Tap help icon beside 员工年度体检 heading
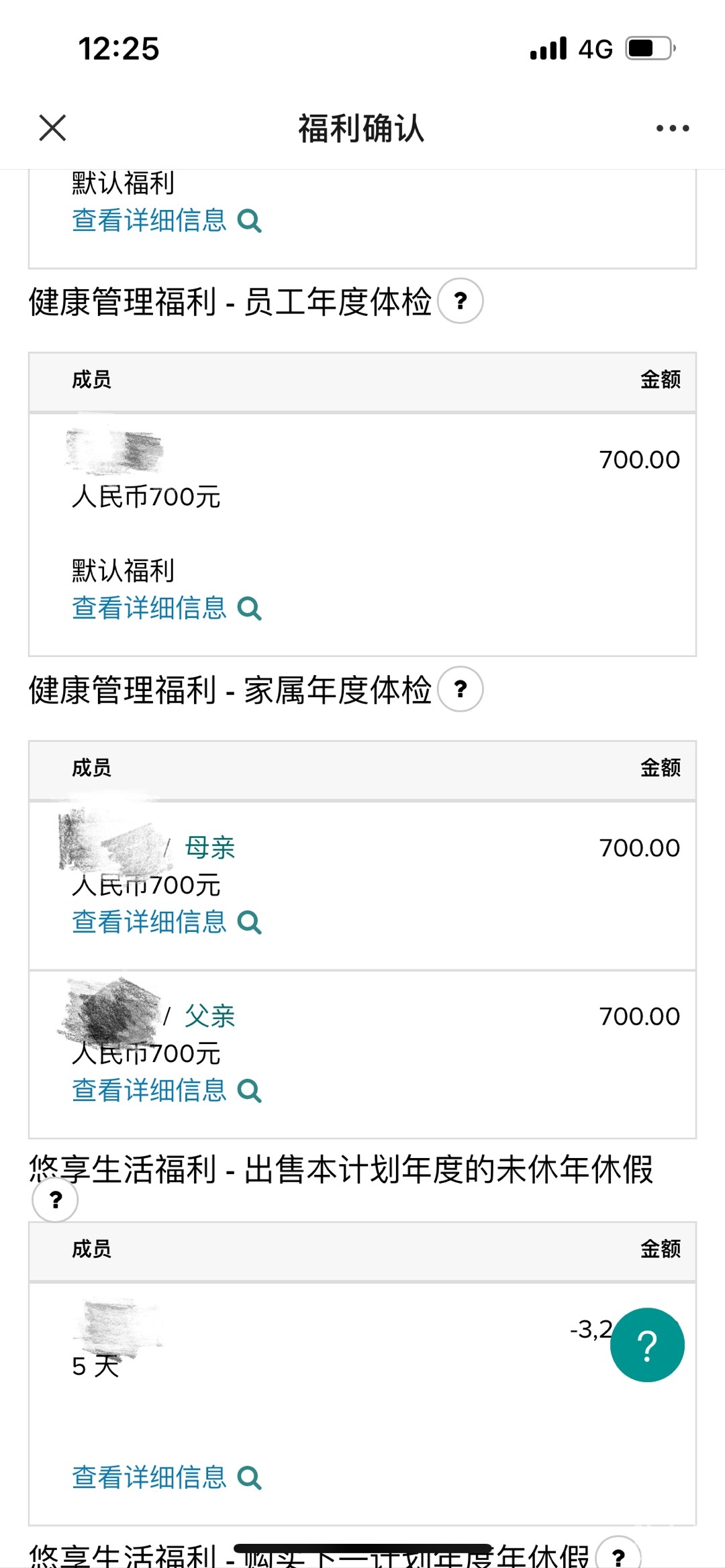725x1568 pixels. 461,301
